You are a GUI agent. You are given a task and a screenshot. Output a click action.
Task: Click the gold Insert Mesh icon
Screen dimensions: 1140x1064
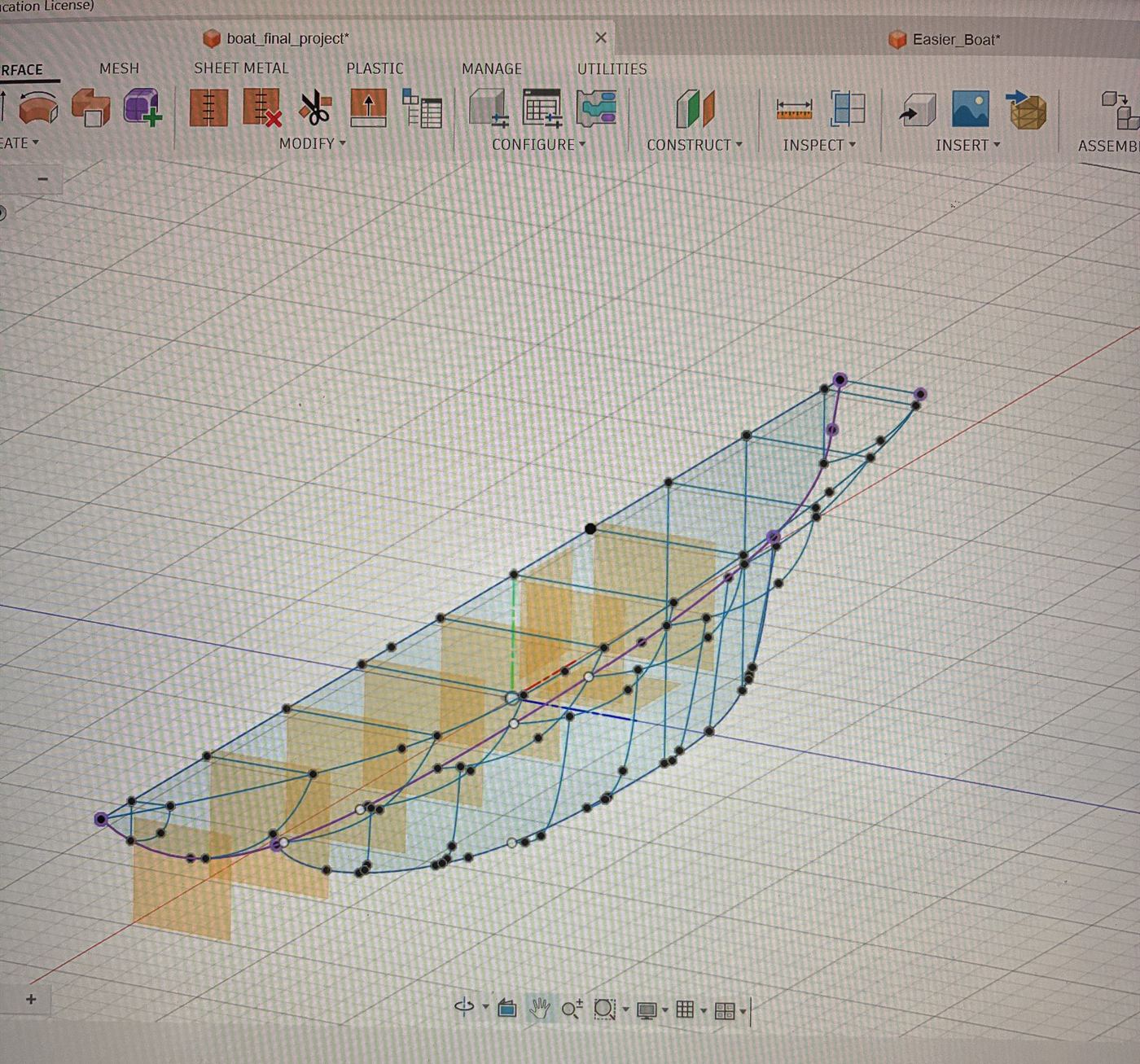(x=1026, y=110)
